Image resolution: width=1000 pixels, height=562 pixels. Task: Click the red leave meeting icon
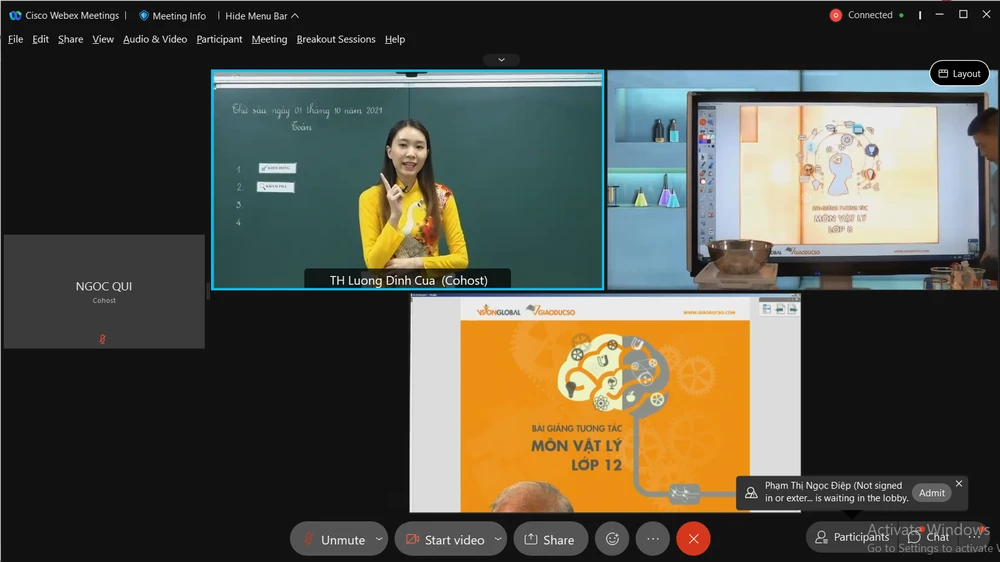pyautogui.click(x=693, y=539)
